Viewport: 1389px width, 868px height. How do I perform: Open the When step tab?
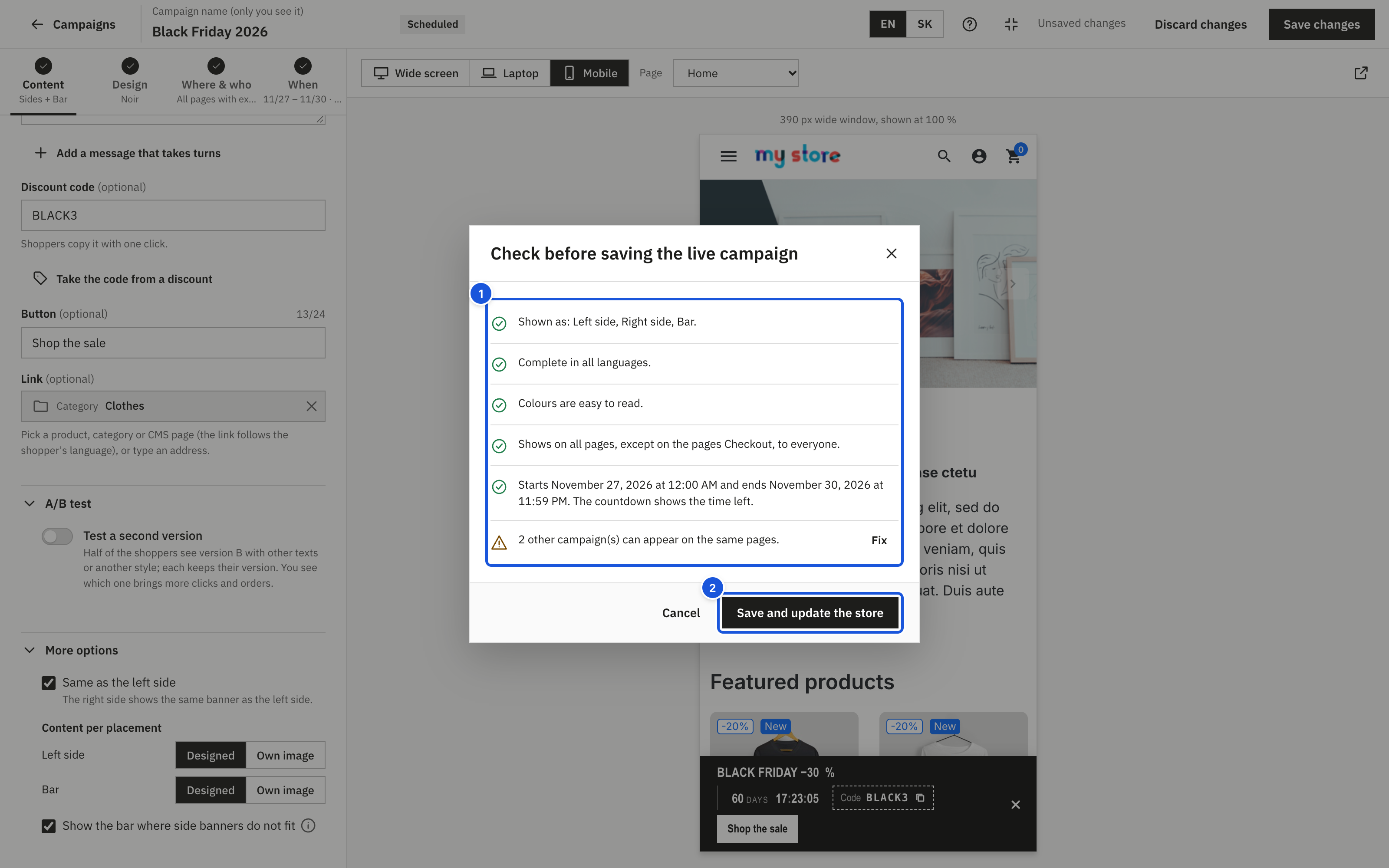pos(303,81)
